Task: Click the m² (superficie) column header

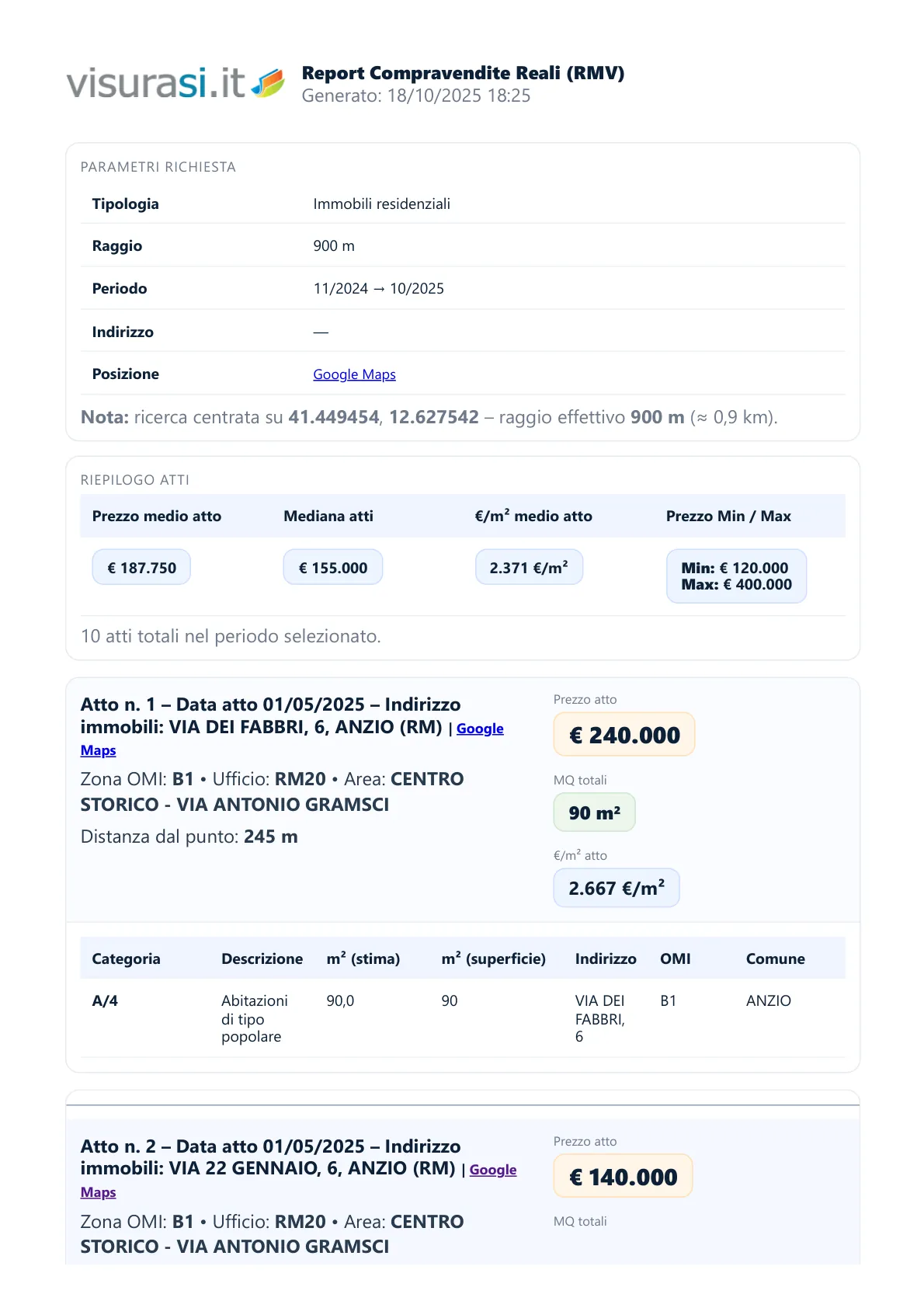Action: coord(493,958)
